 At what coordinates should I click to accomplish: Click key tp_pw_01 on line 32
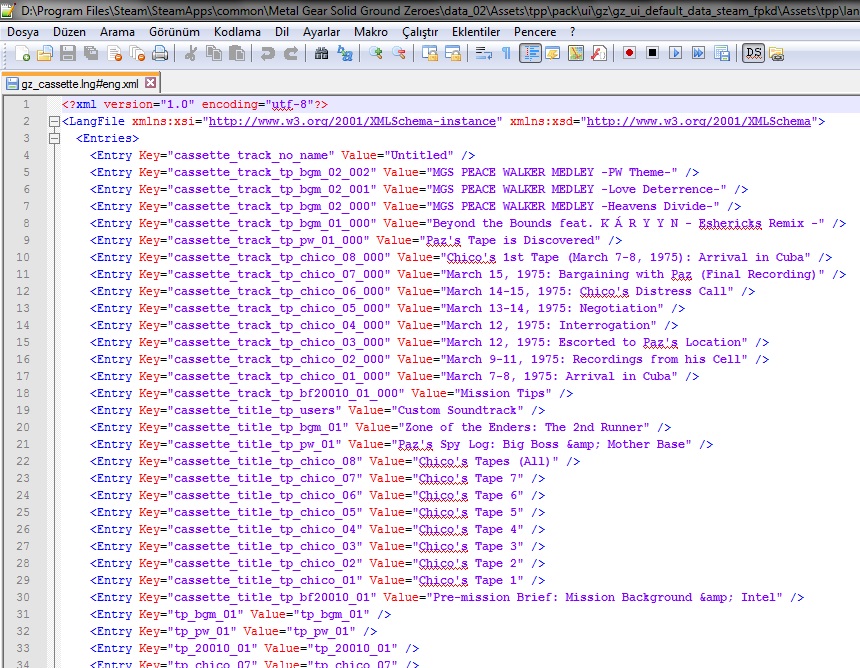point(202,631)
